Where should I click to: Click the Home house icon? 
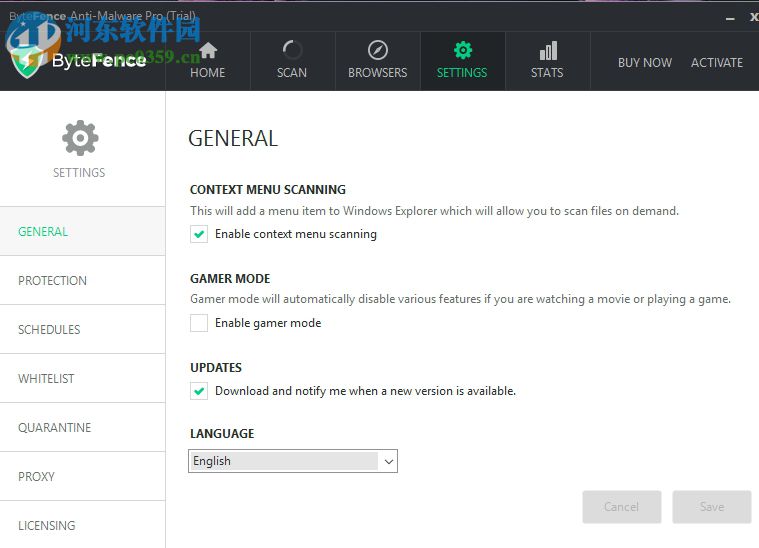(x=208, y=50)
